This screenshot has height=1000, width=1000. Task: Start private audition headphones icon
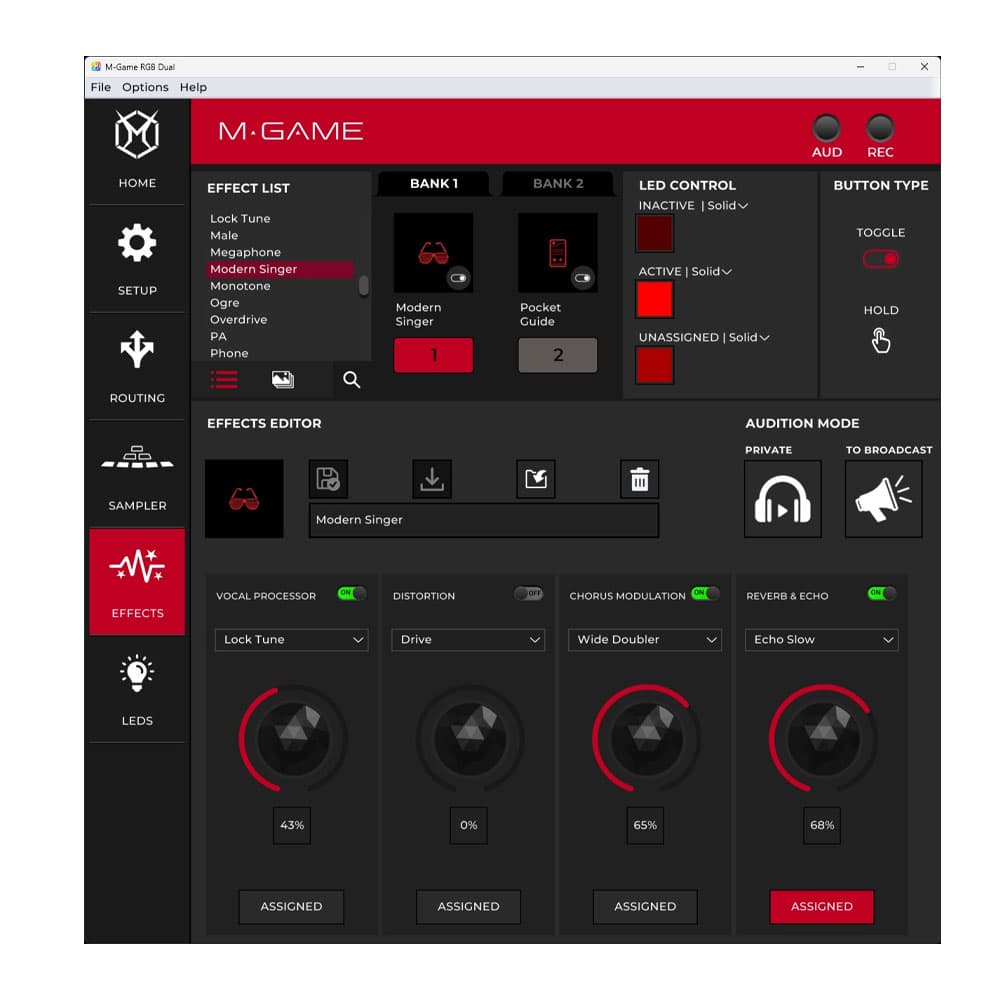point(783,499)
